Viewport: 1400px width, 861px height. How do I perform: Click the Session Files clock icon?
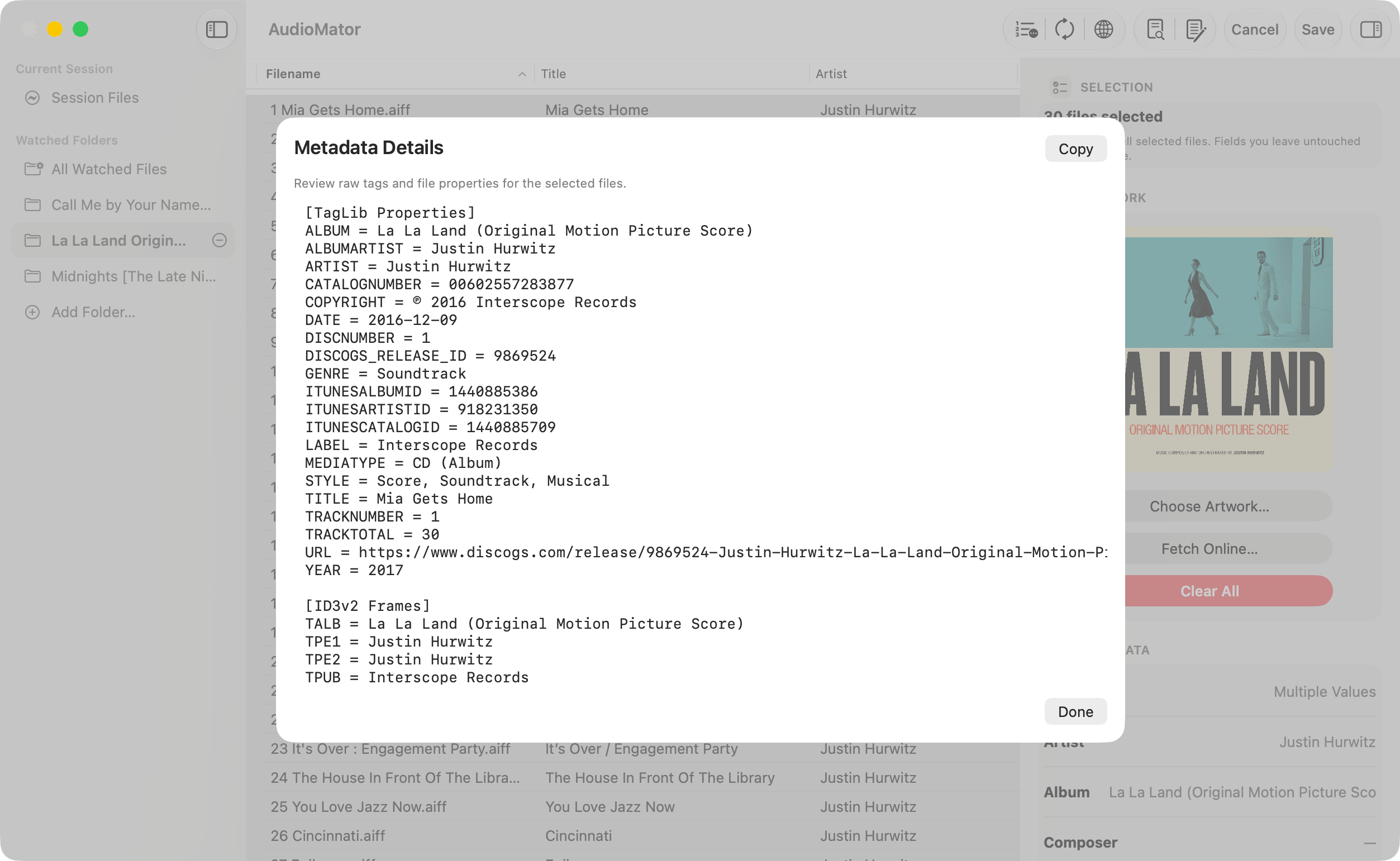[32, 98]
